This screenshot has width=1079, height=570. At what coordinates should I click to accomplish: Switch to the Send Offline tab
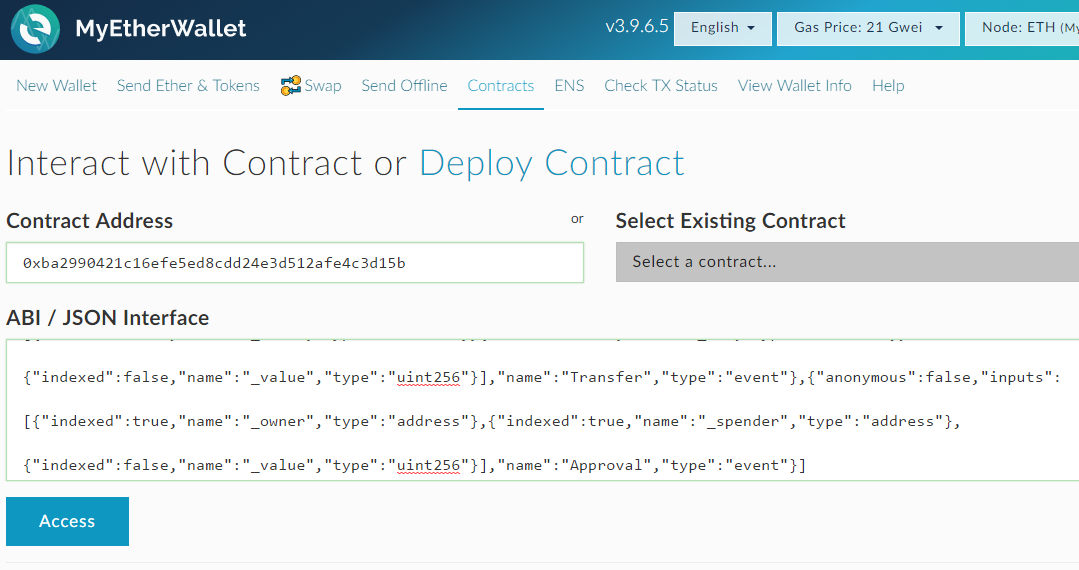[404, 86]
